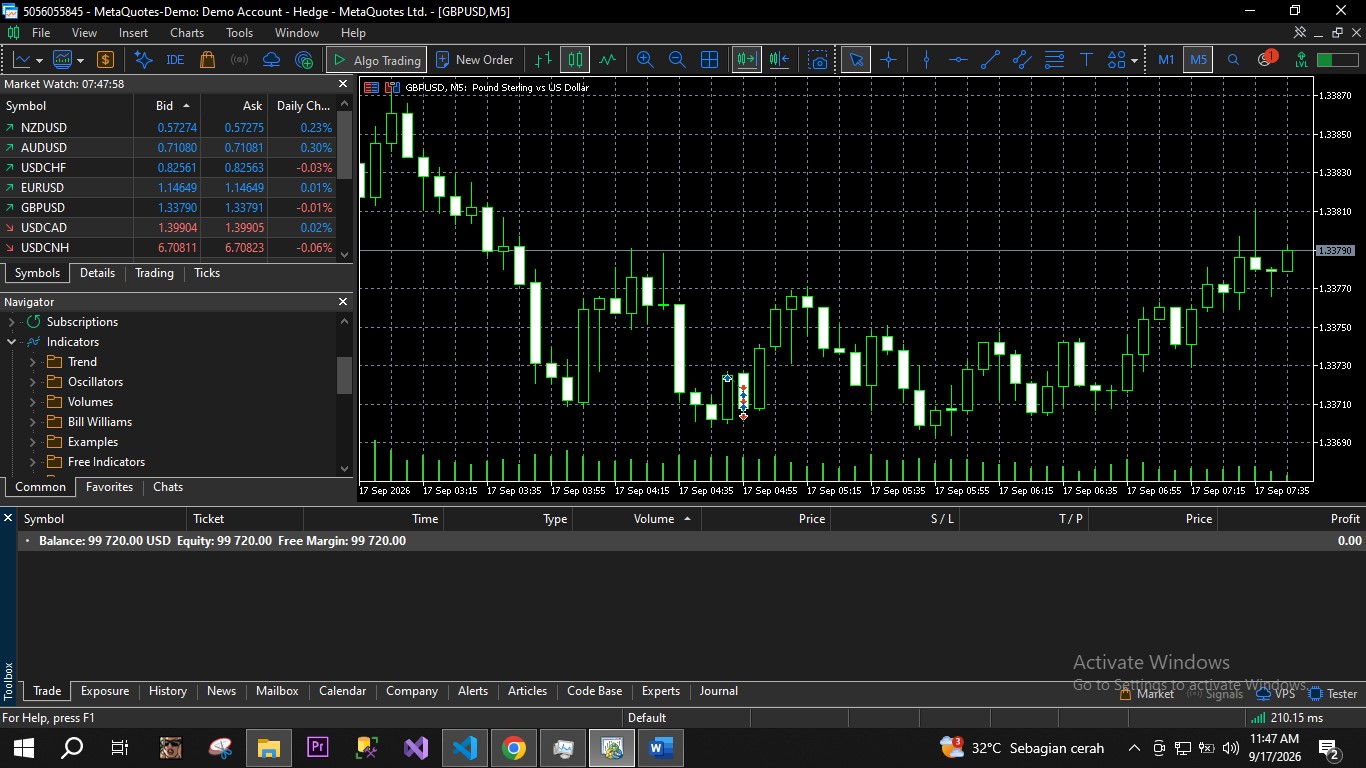Screen dimensions: 1366x768
Task: Open the History tab in Toolbox
Action: [x=167, y=691]
